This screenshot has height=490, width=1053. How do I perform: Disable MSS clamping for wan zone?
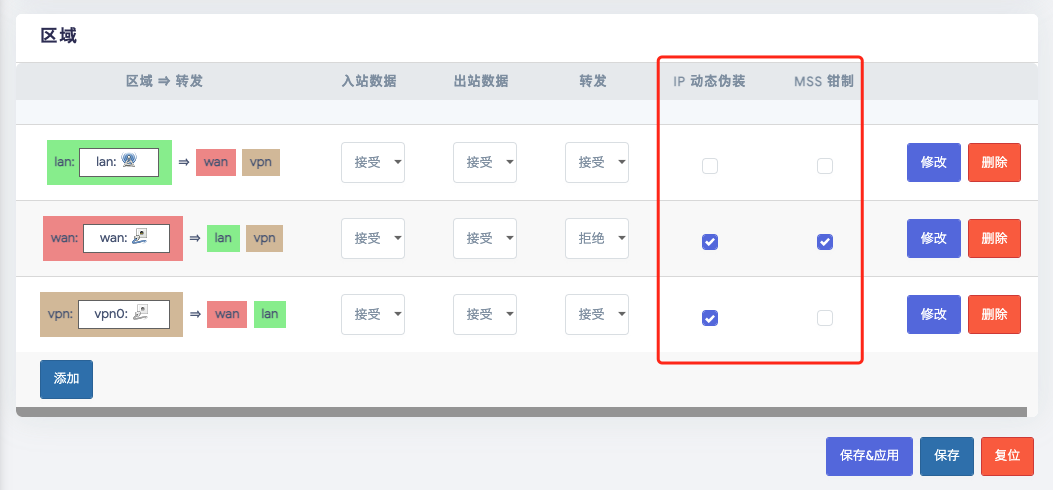[825, 242]
